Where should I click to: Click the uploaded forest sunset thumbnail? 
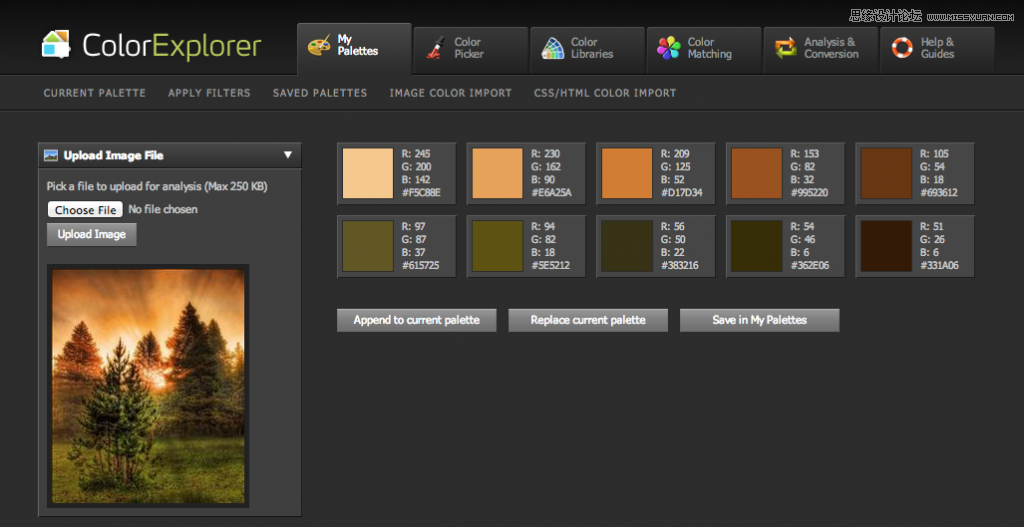pyautogui.click(x=148, y=385)
